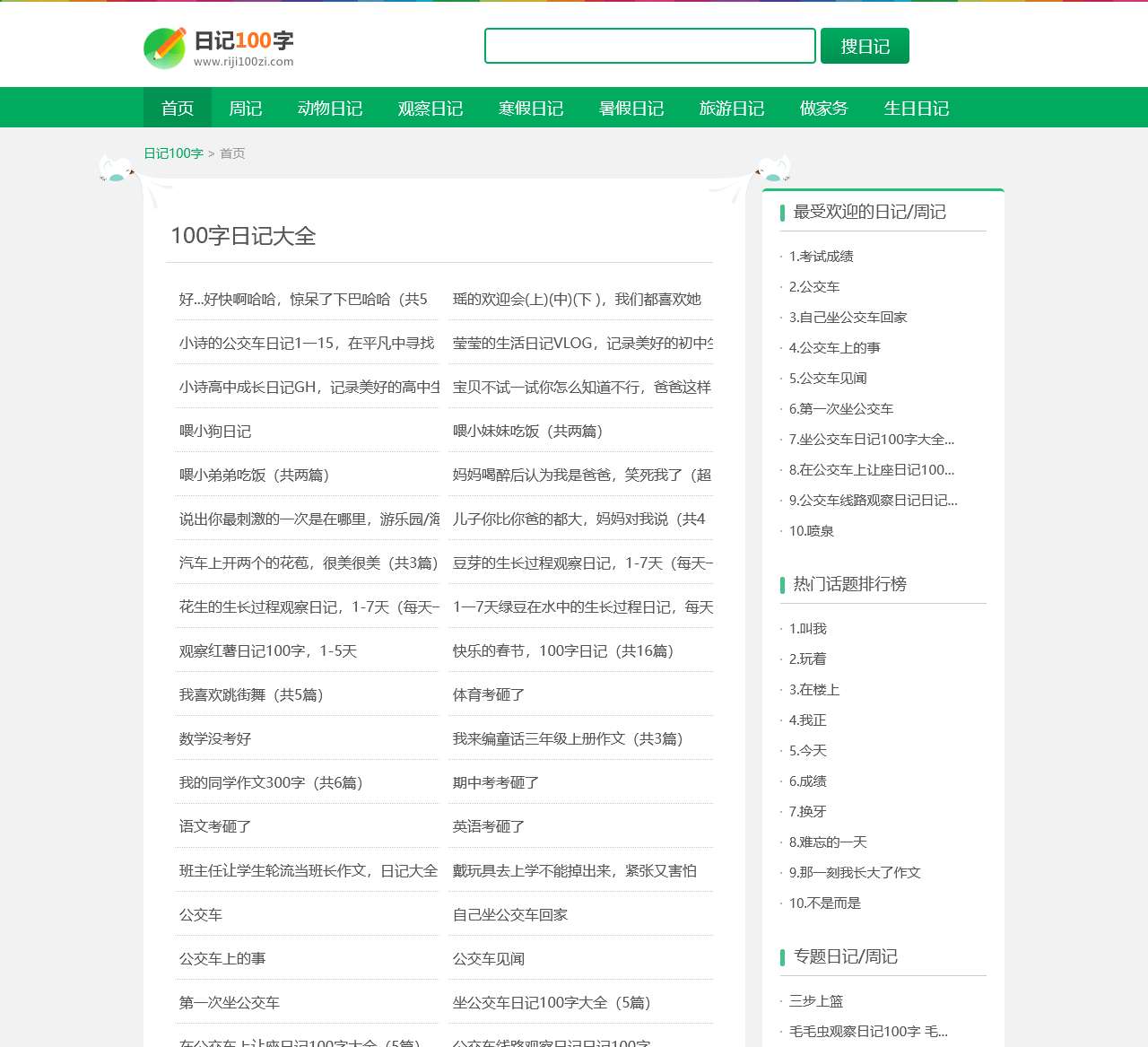The height and width of the screenshot is (1047, 1148).
Task: Click inside the search input box
Action: [648, 45]
